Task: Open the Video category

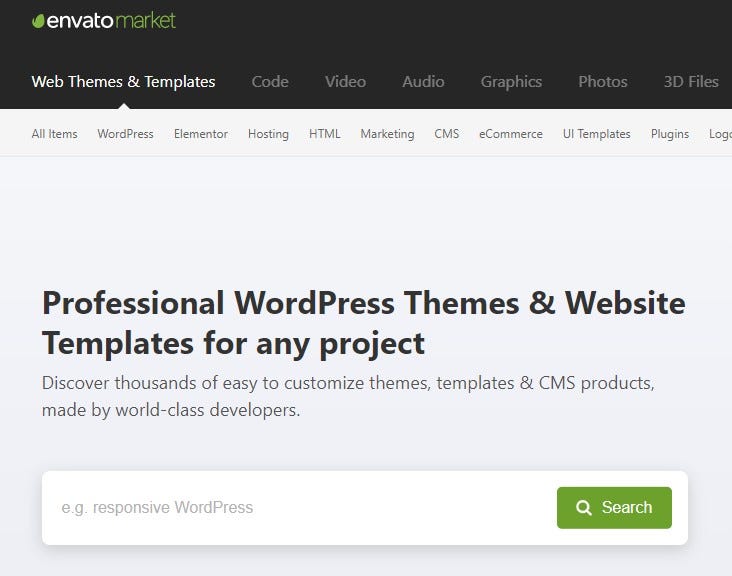Action: pyautogui.click(x=345, y=82)
